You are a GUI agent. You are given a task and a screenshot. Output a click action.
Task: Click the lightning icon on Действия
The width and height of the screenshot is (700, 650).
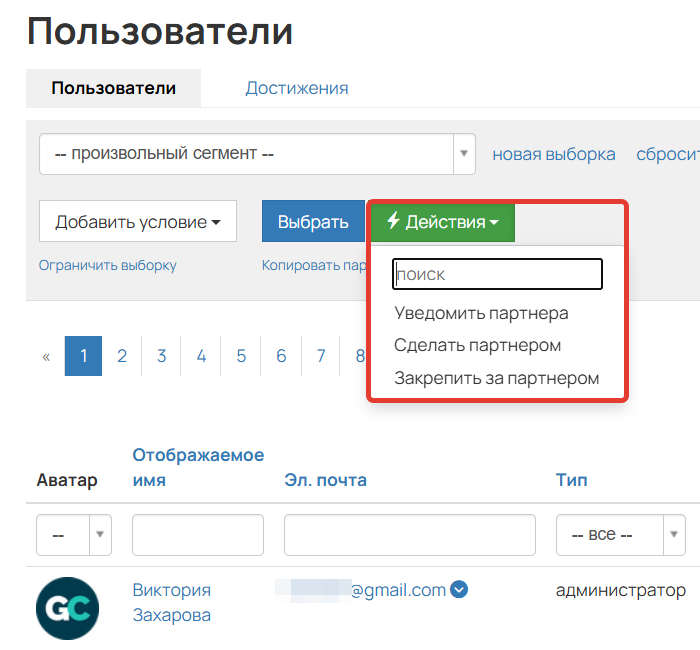pos(393,221)
